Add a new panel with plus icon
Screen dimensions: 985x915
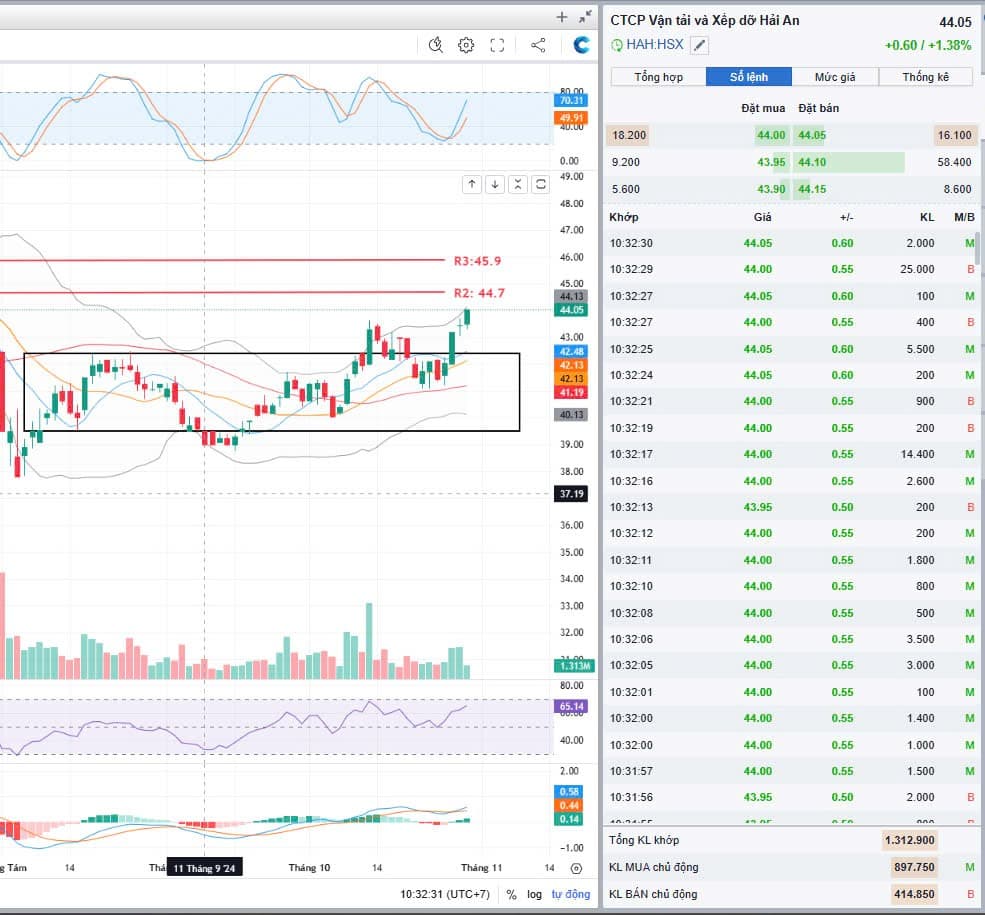tap(562, 17)
